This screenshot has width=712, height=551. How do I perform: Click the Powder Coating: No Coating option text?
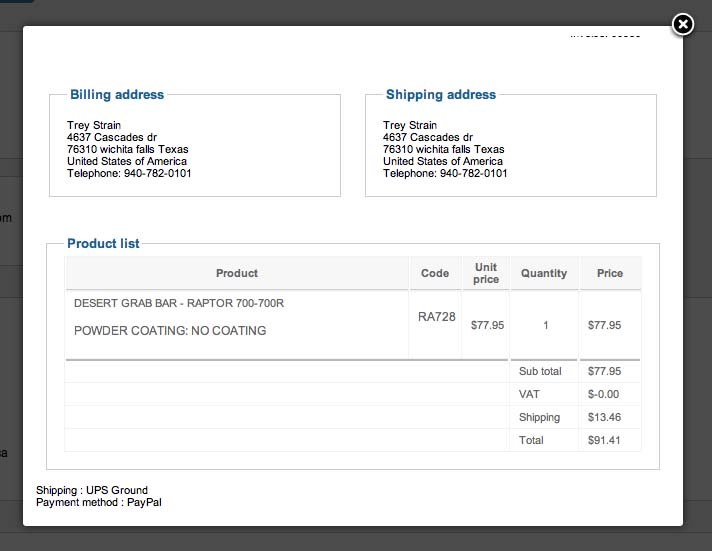click(170, 330)
